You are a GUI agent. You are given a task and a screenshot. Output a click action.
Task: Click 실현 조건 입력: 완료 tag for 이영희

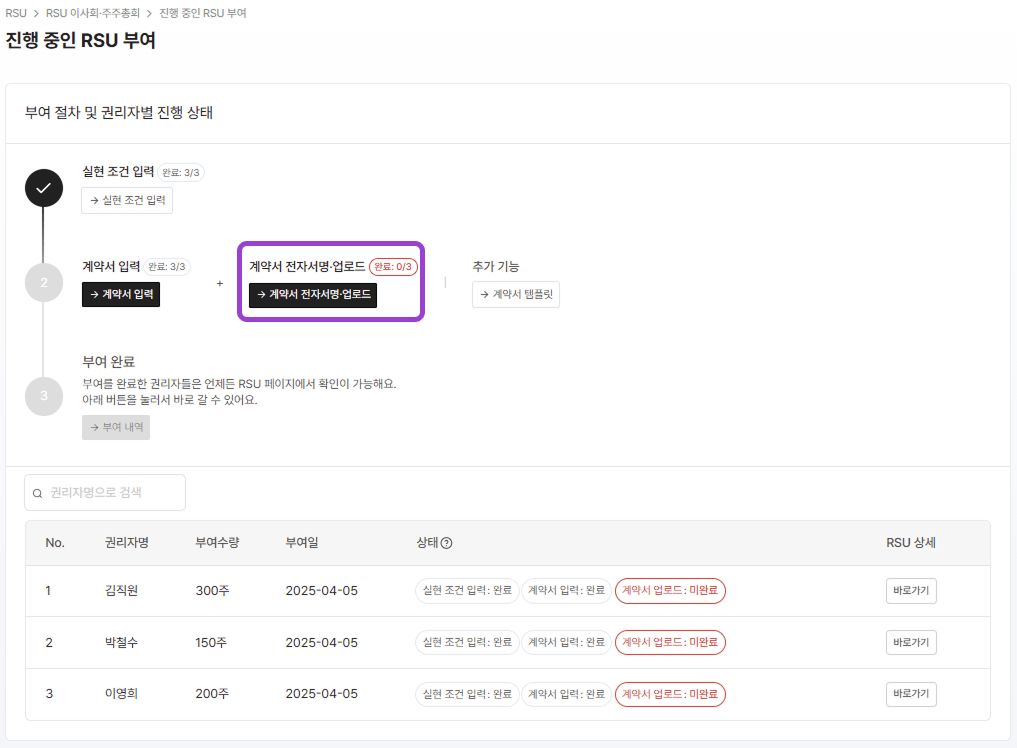coord(467,694)
